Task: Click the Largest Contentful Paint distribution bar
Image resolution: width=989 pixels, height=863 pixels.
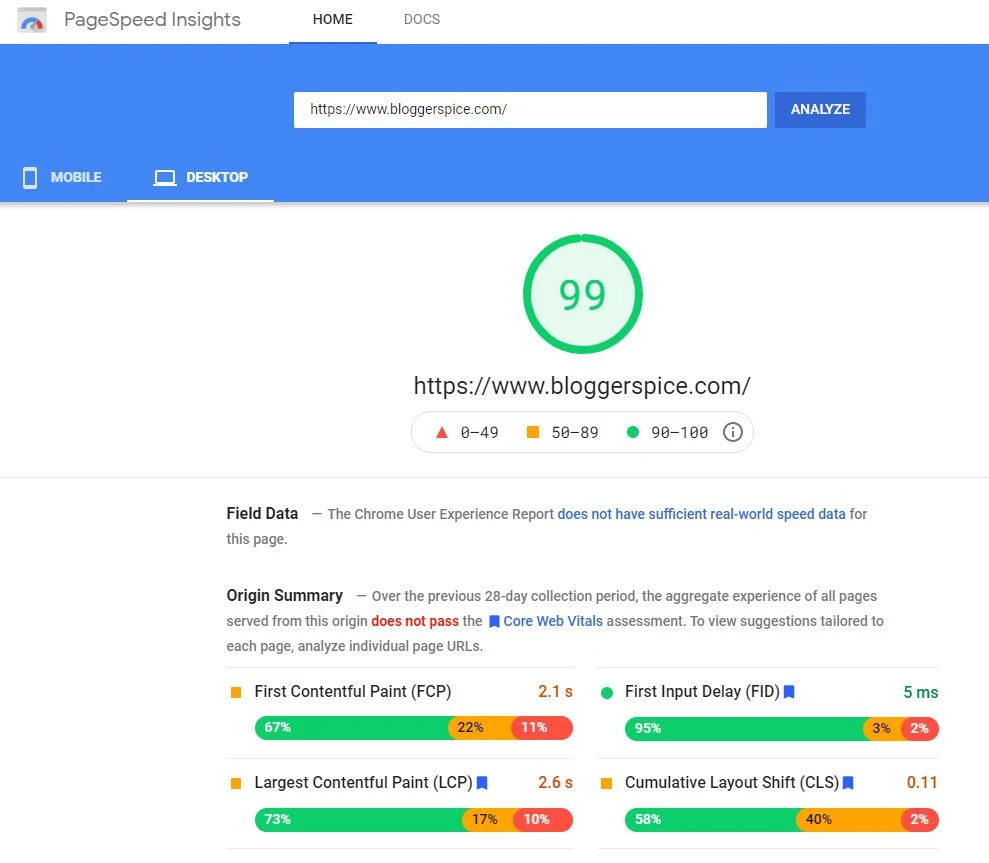Action: (414, 819)
